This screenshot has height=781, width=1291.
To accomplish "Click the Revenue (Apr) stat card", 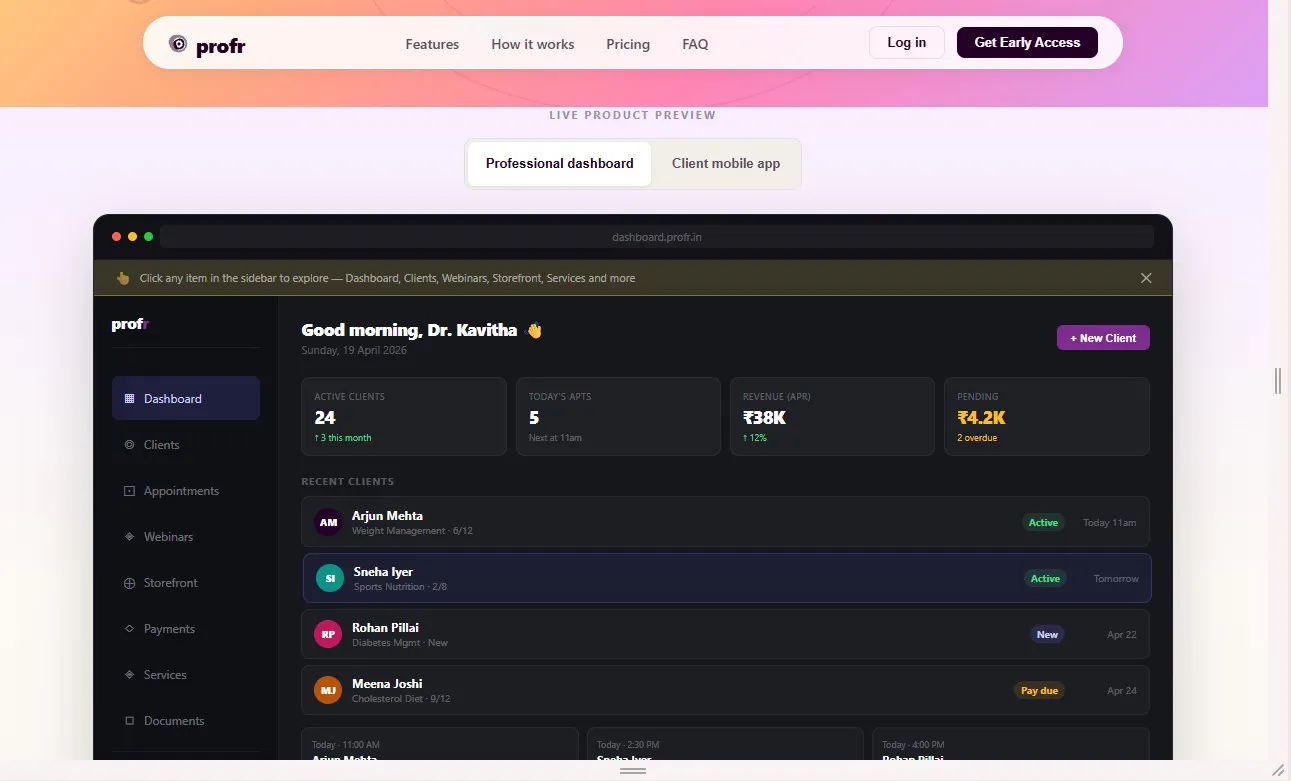I will 832,416.
